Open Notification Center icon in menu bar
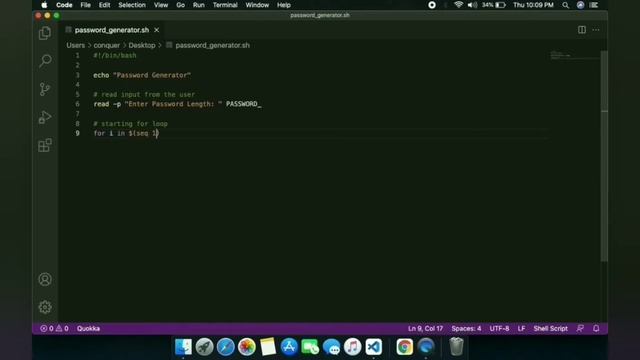This screenshot has height=360, width=640. pos(594,5)
